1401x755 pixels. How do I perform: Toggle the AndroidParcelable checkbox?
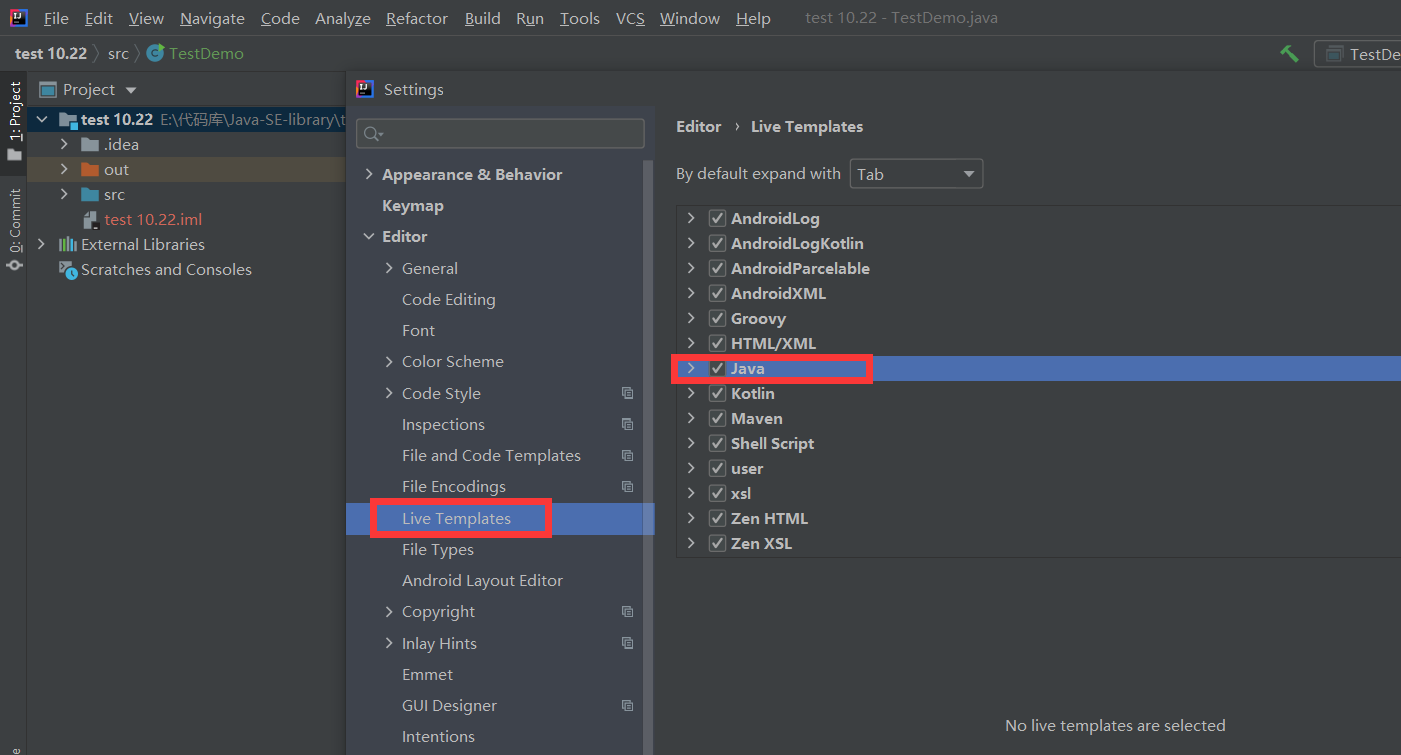point(717,268)
